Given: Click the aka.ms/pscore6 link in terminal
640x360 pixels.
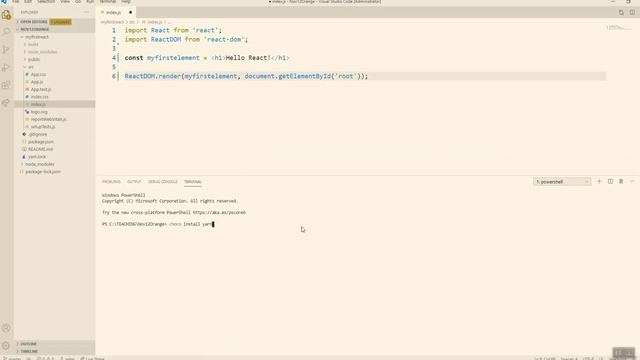Looking at the screenshot, I should click(219, 212).
